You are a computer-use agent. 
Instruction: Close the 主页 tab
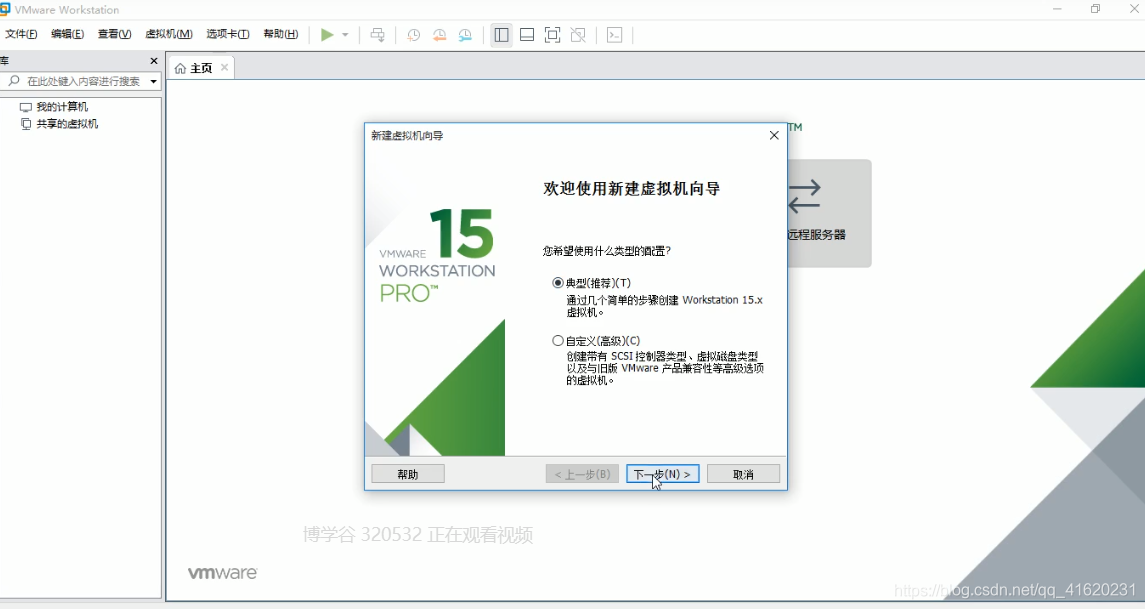click(x=224, y=67)
